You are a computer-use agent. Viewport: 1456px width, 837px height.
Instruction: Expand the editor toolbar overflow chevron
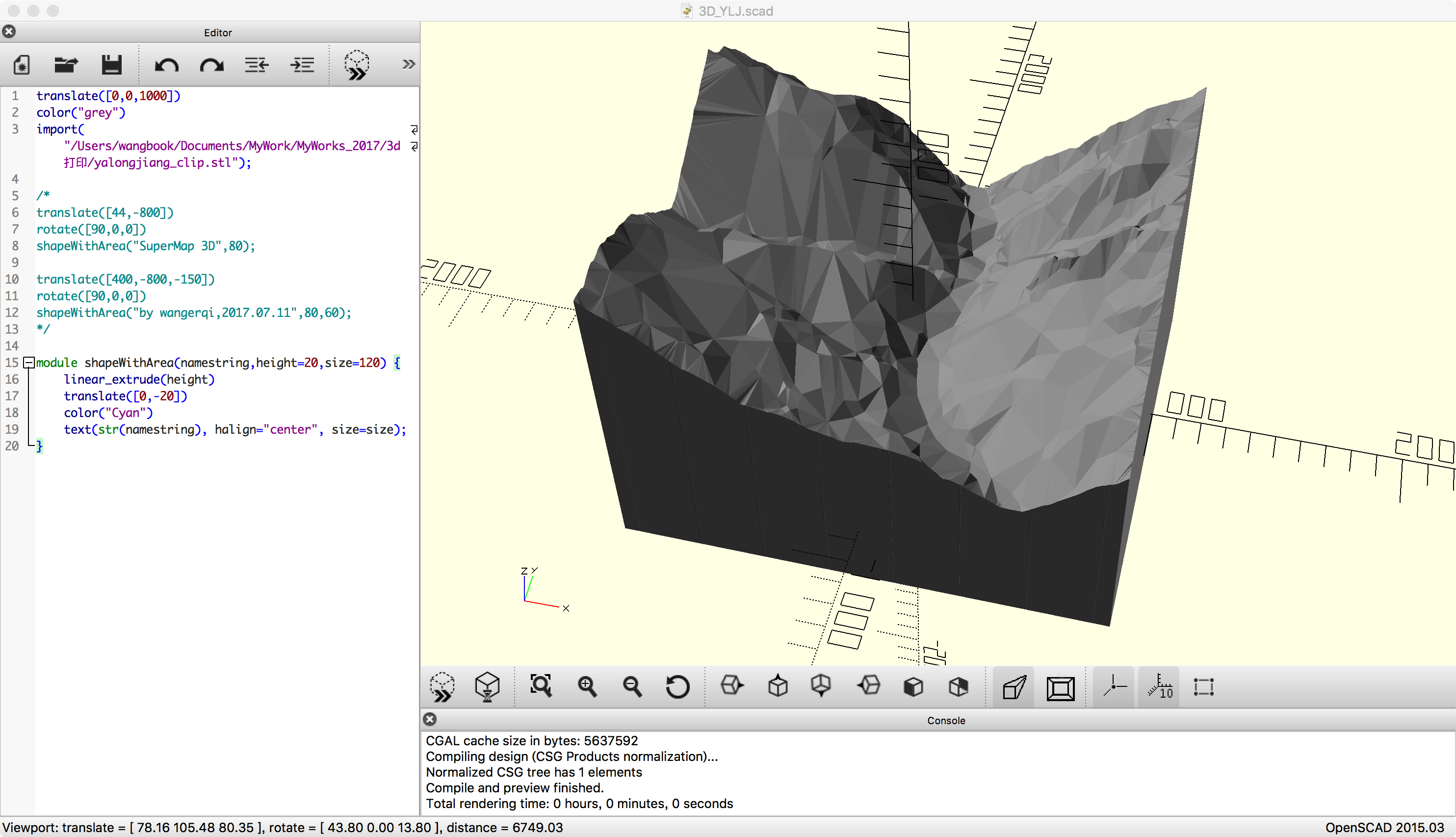(408, 64)
